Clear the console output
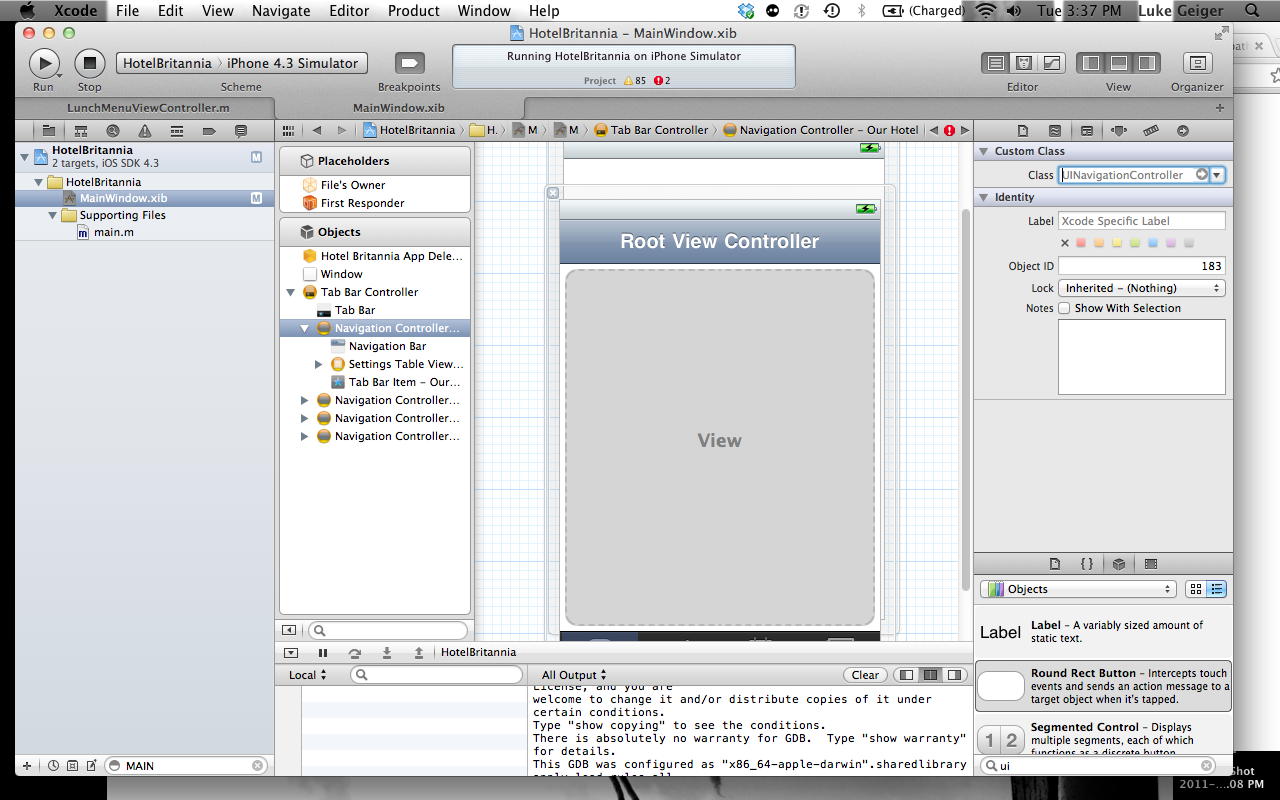Image resolution: width=1280 pixels, height=800 pixels. (x=866, y=675)
